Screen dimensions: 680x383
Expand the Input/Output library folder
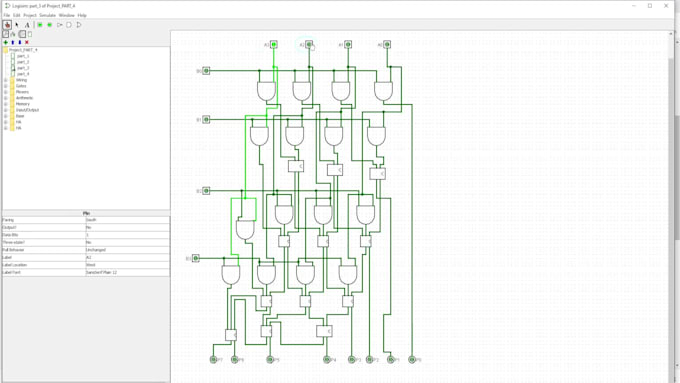point(6,110)
